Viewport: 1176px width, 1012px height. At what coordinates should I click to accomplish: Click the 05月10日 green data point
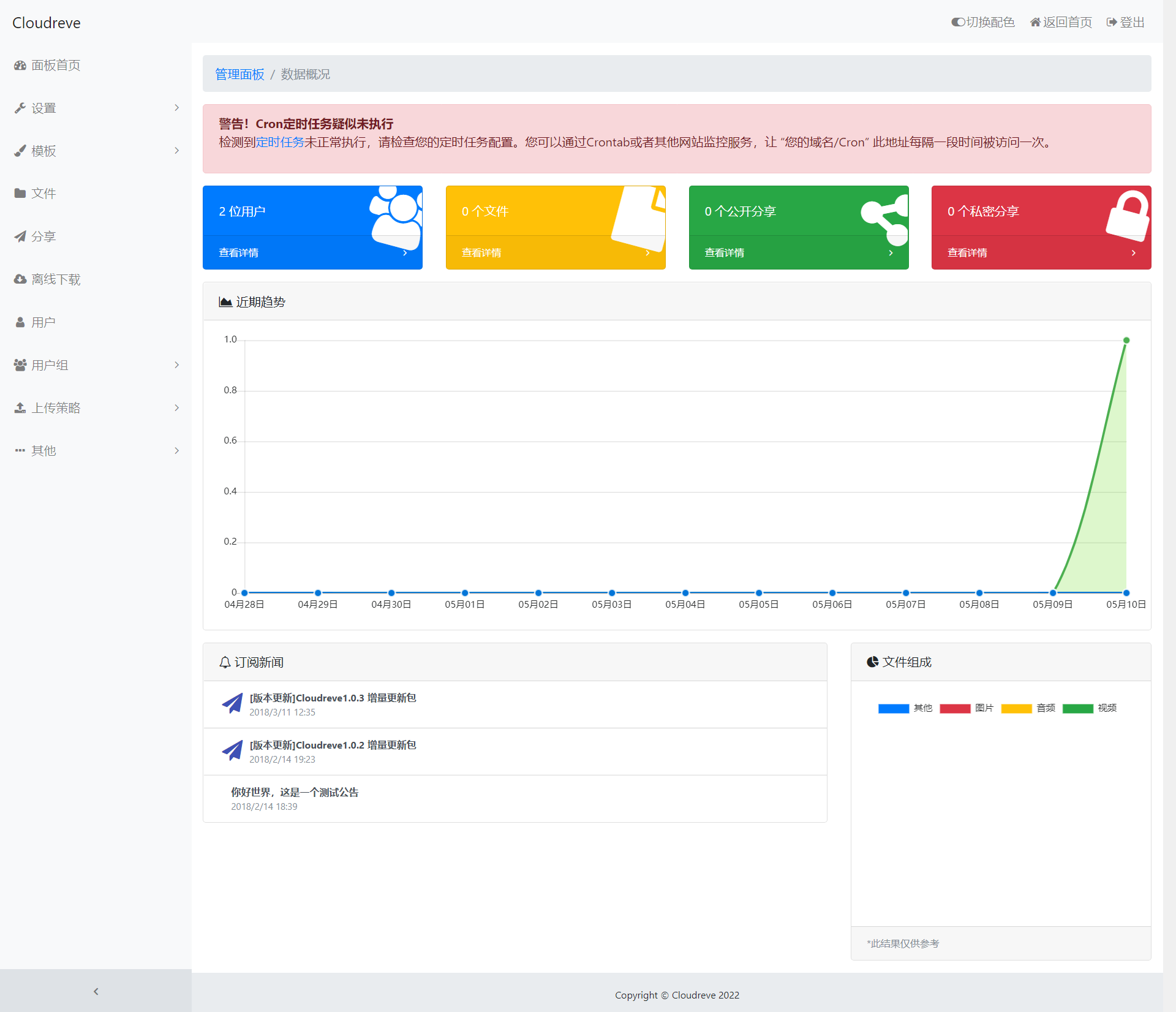tap(1126, 341)
